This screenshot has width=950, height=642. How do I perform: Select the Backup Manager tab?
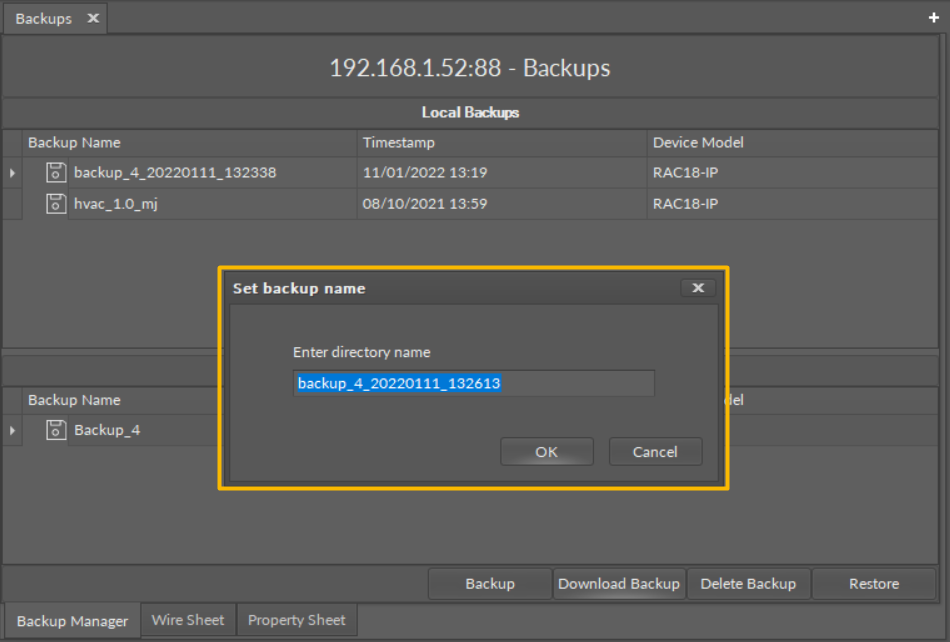tap(71, 620)
